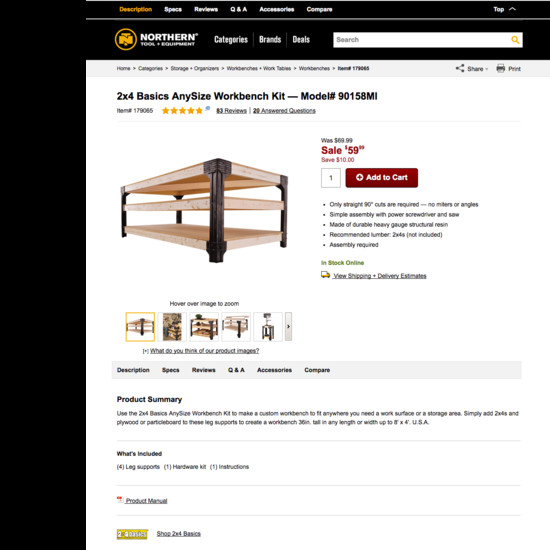Click the Add to Cart button

tap(382, 178)
